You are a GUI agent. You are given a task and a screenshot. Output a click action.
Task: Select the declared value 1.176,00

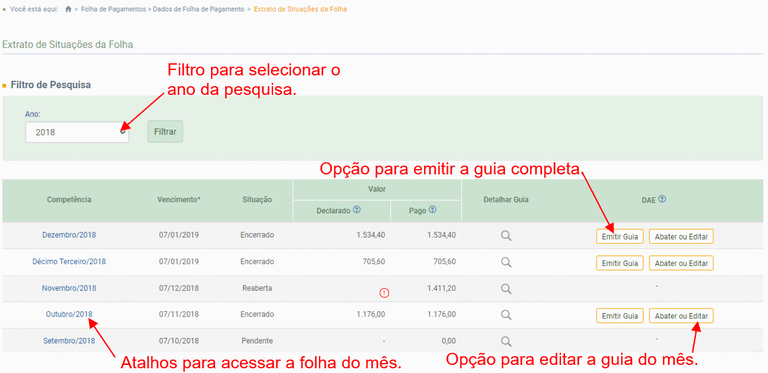pyautogui.click(x=371, y=314)
